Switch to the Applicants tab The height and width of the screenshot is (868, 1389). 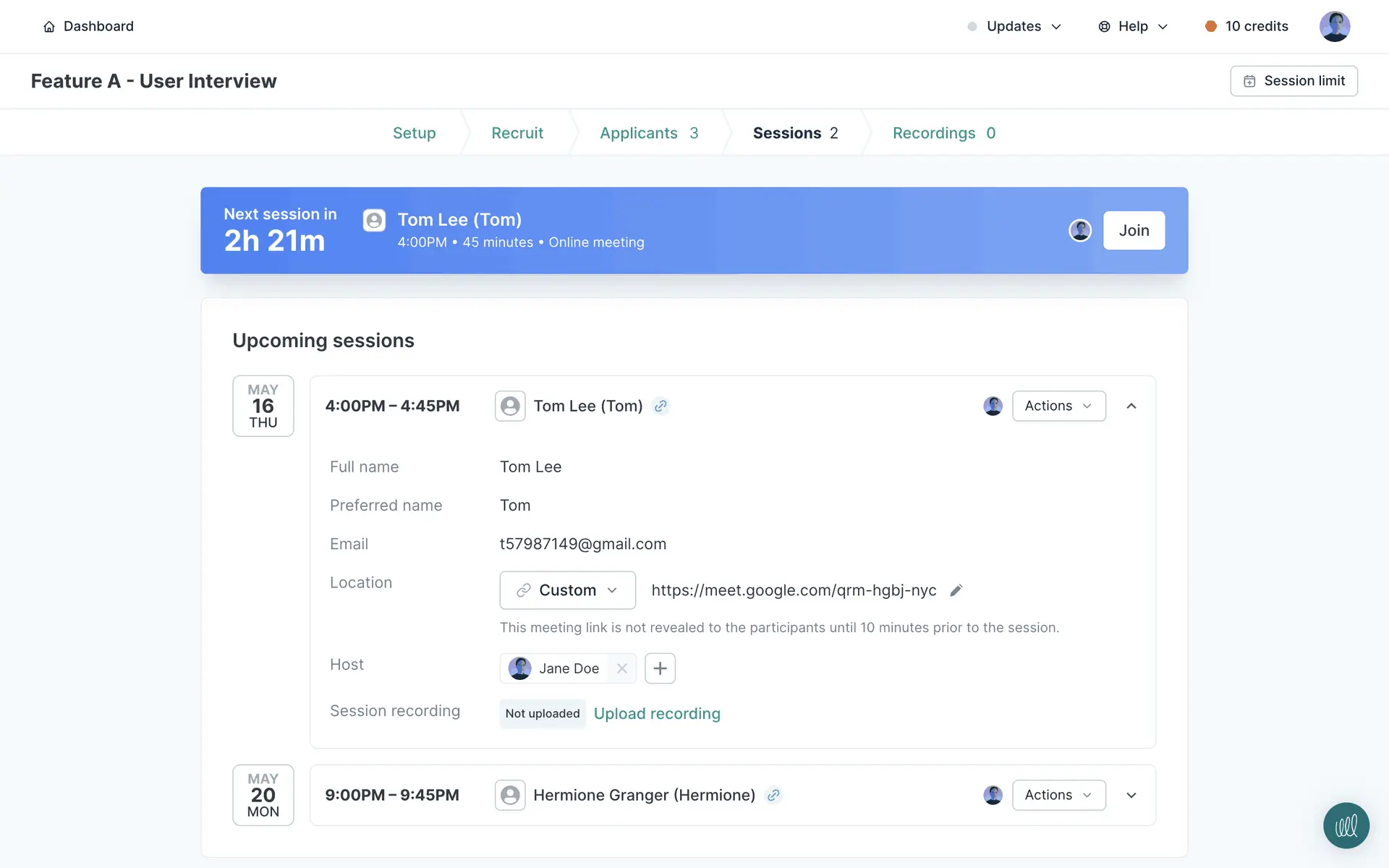648,133
